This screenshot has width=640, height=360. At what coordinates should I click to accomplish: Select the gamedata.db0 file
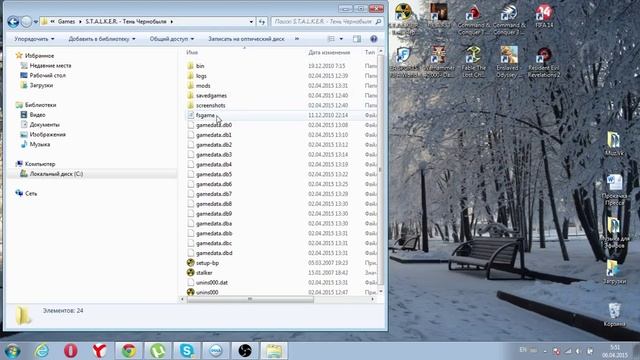[213, 125]
